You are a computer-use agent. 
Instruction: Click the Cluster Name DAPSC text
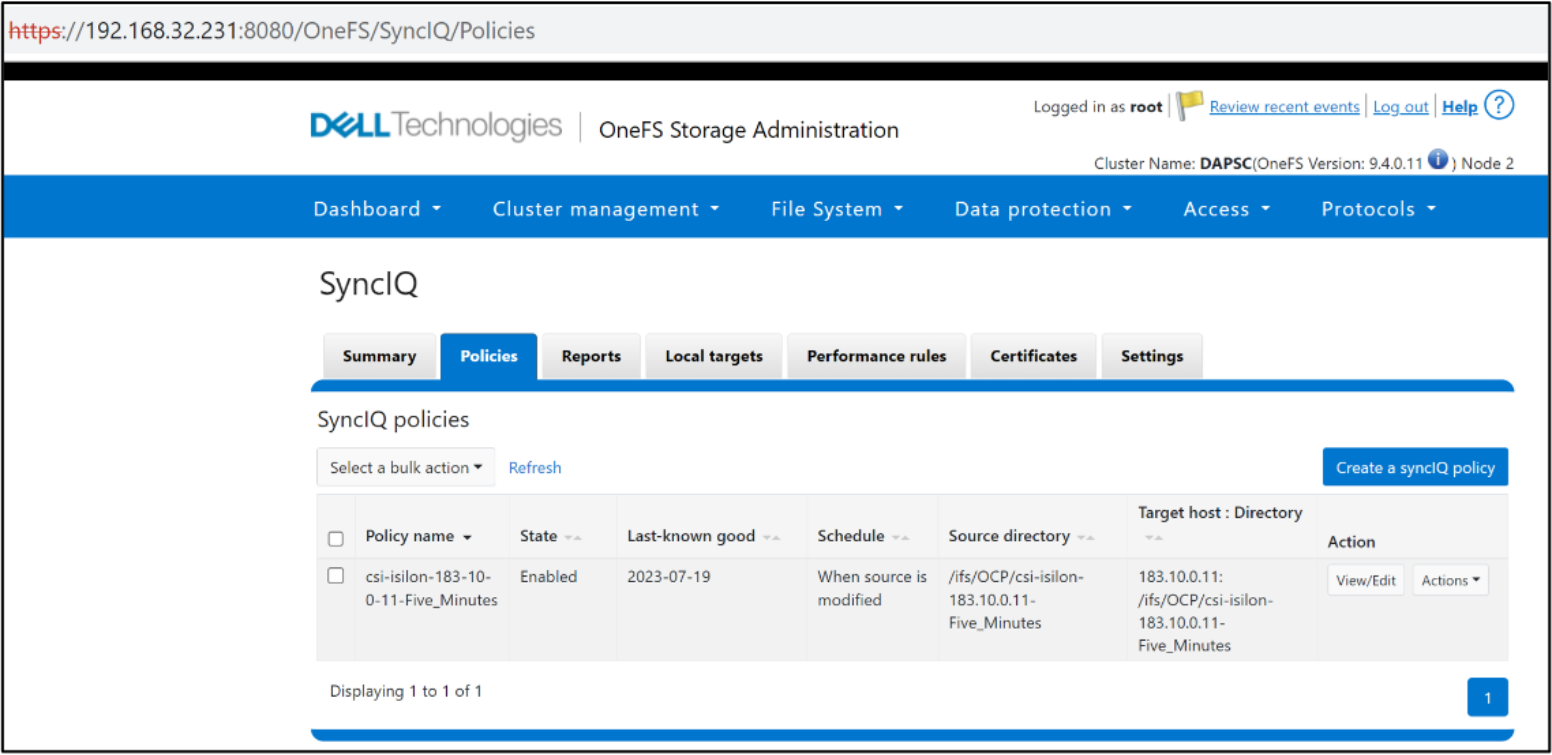pos(1172,163)
